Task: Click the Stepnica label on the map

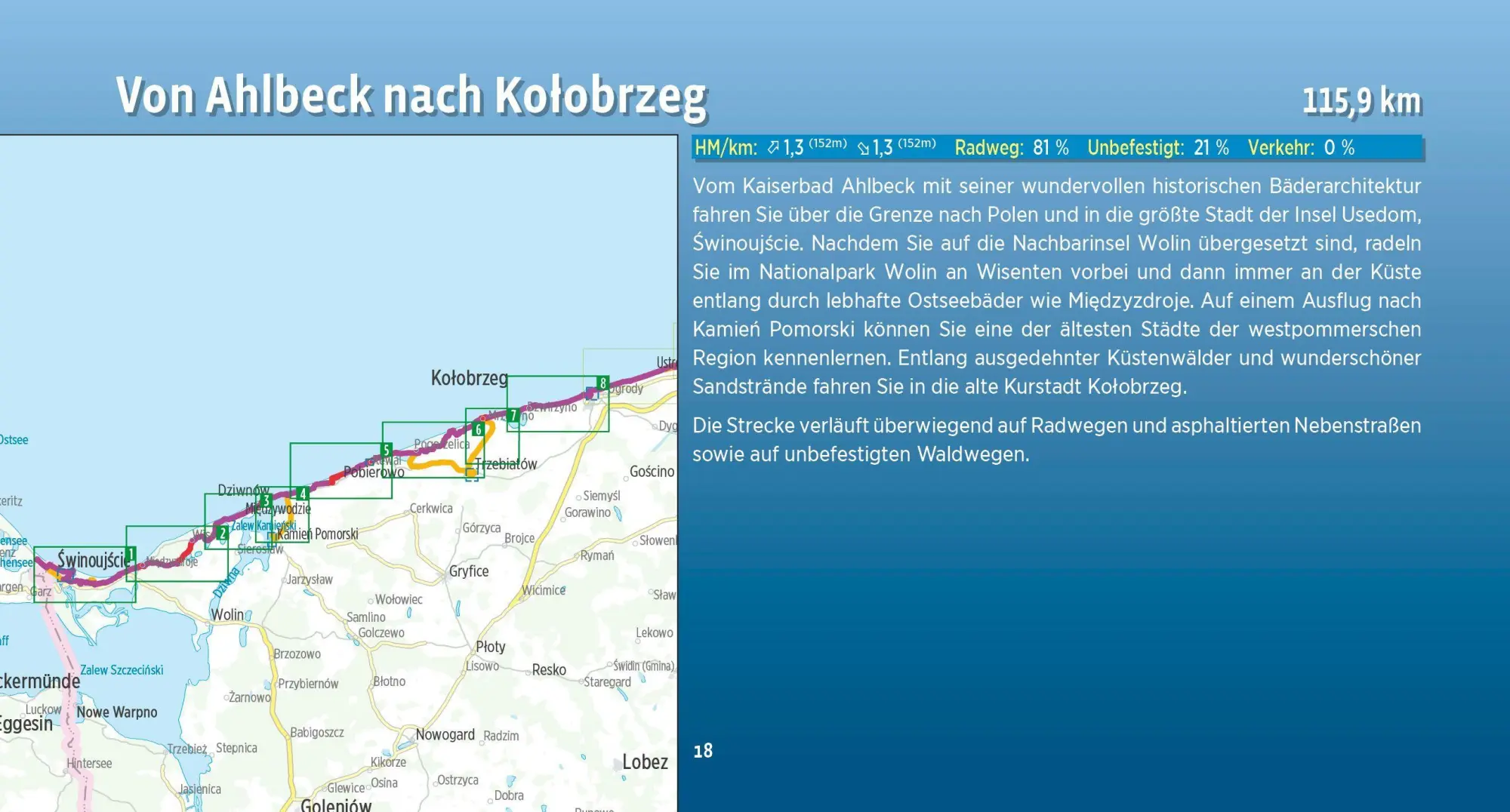Action: pyautogui.click(x=236, y=748)
